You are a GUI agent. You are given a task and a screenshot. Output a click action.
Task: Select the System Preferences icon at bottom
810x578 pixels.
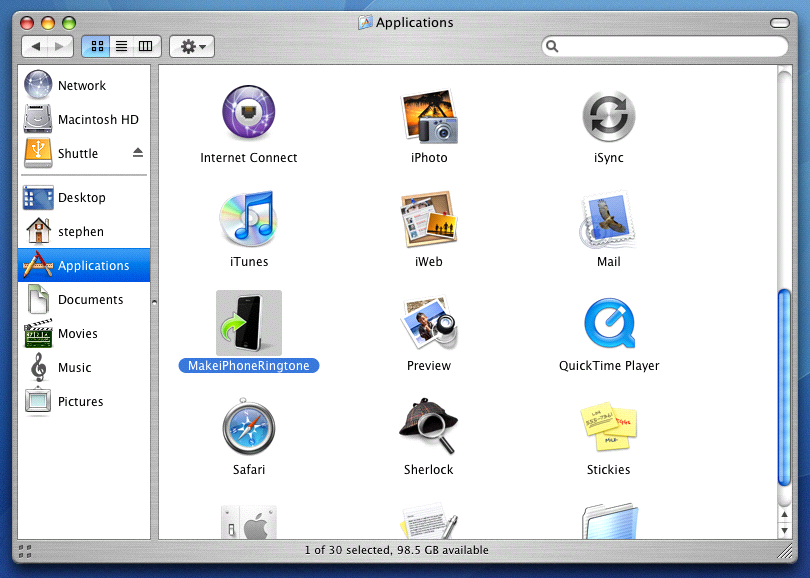point(248,522)
